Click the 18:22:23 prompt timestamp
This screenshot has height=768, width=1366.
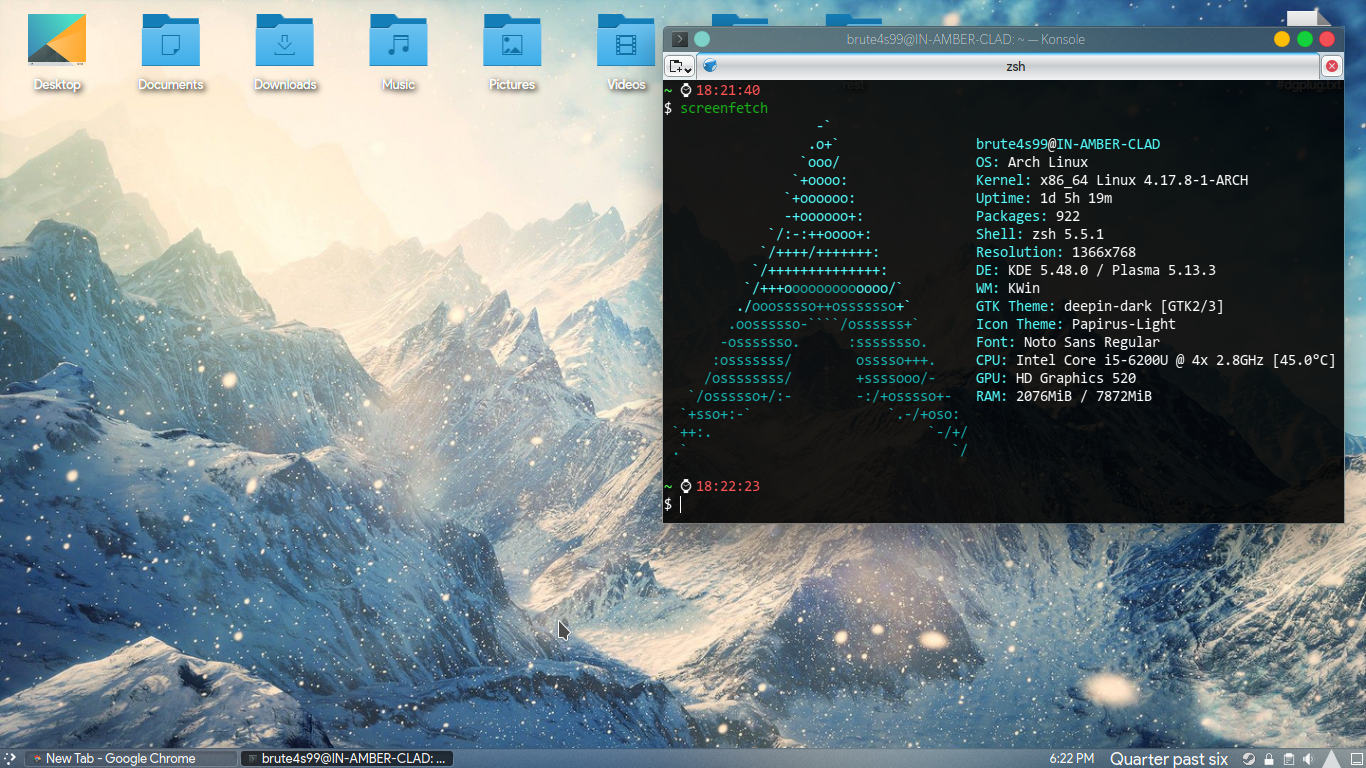728,486
